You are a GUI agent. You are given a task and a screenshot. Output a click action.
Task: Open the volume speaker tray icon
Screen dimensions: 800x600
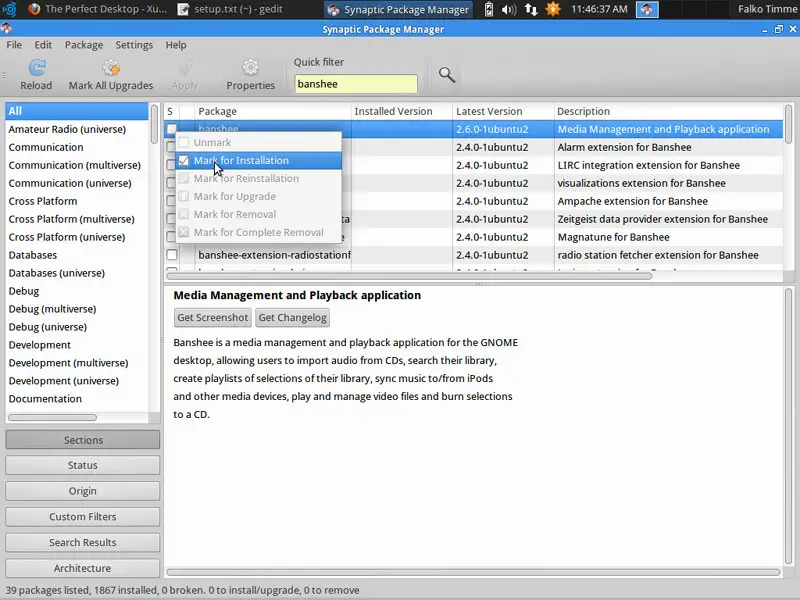pos(509,9)
